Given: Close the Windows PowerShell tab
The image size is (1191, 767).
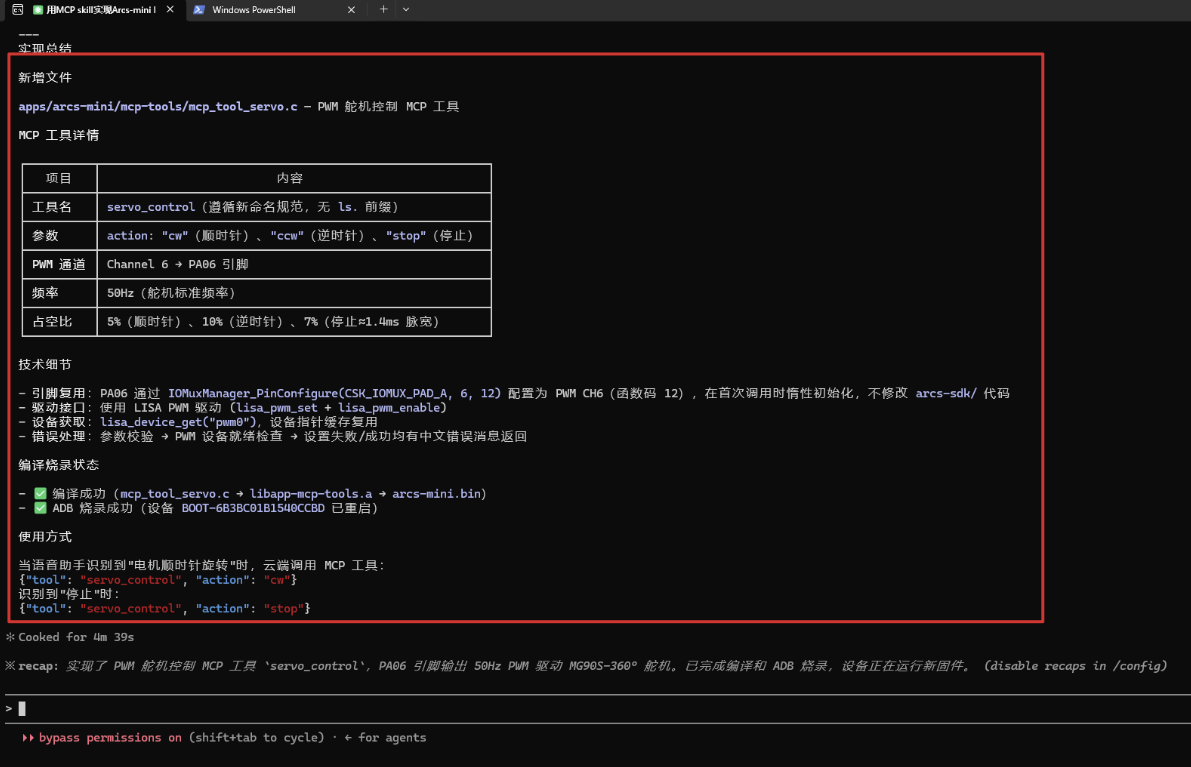Looking at the screenshot, I should pyautogui.click(x=351, y=10).
